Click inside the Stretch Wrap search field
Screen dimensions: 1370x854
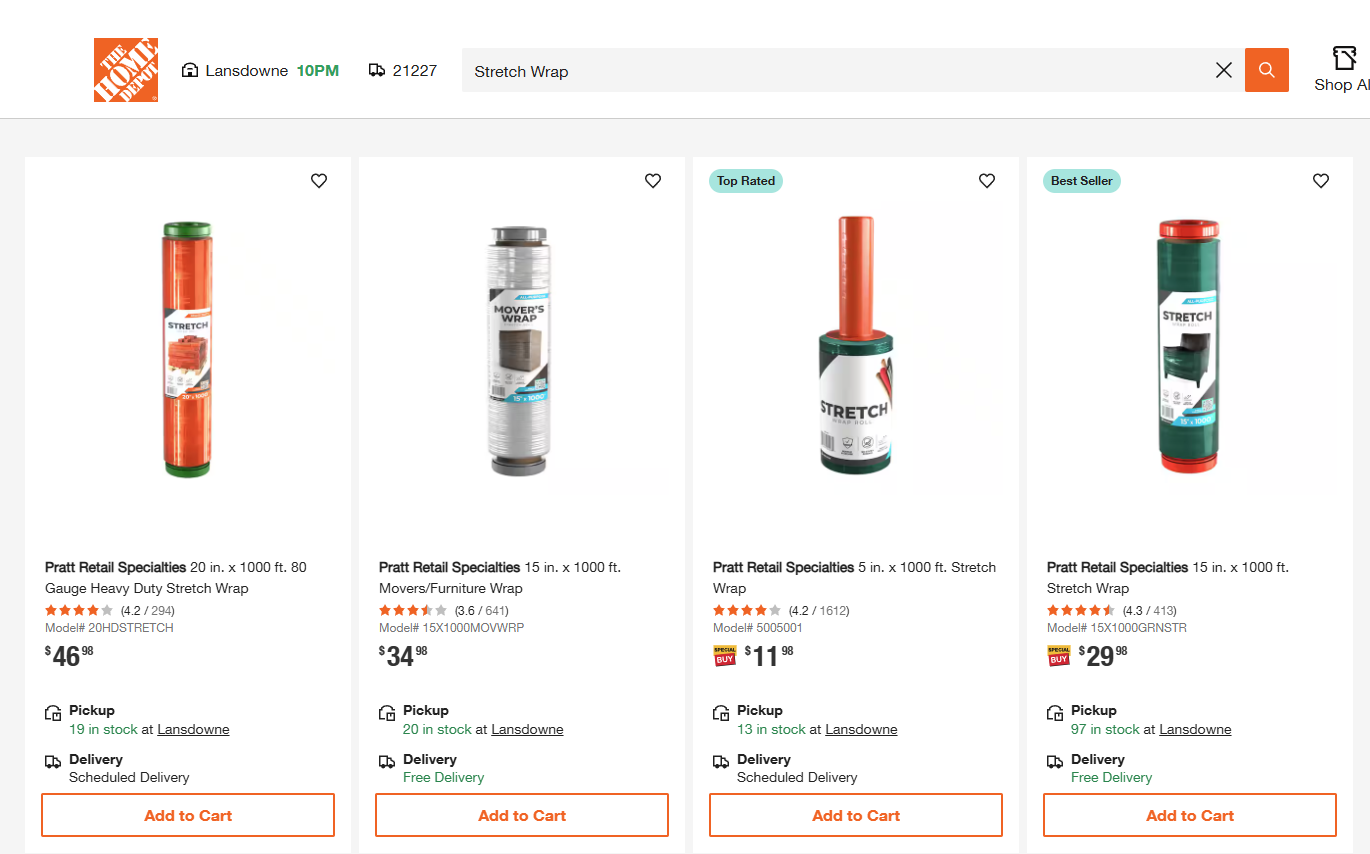pos(830,71)
